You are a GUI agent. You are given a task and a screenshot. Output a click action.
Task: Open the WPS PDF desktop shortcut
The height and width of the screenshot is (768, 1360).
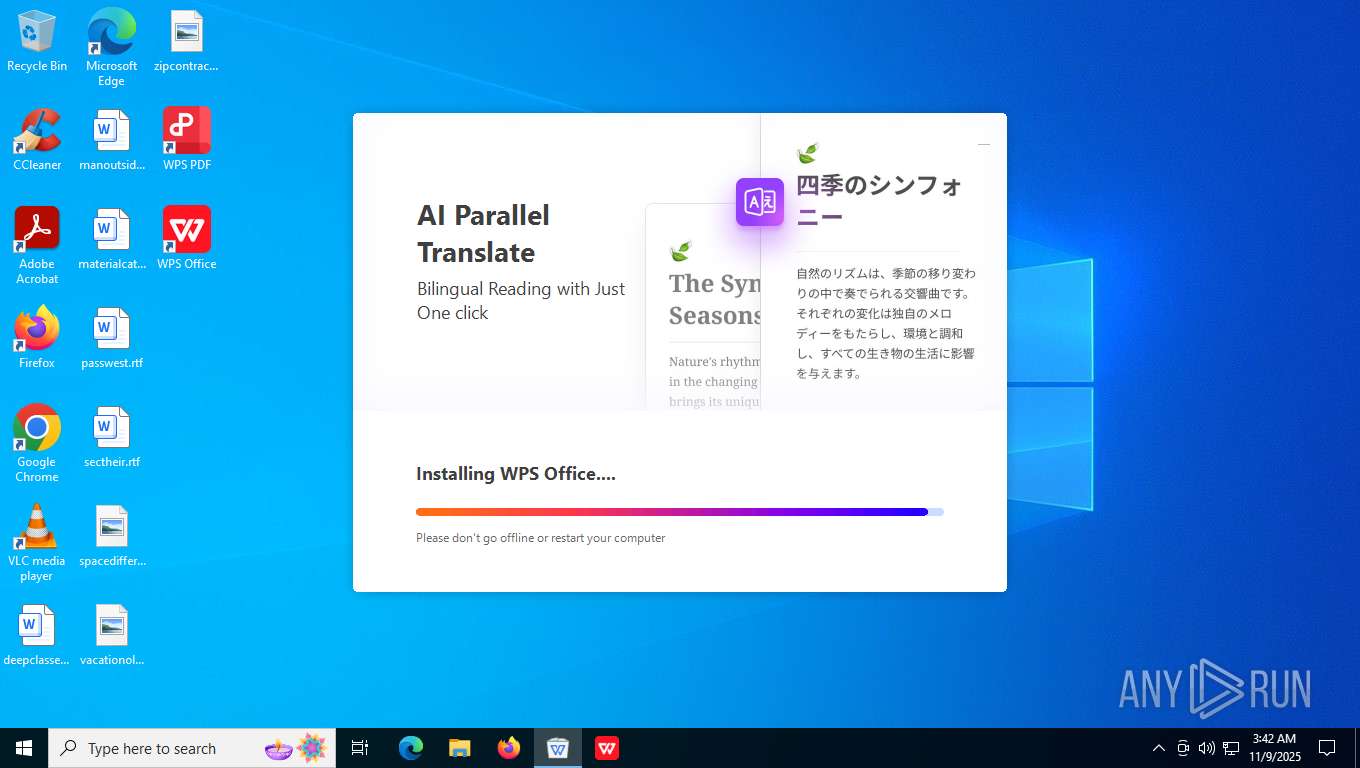click(x=186, y=140)
